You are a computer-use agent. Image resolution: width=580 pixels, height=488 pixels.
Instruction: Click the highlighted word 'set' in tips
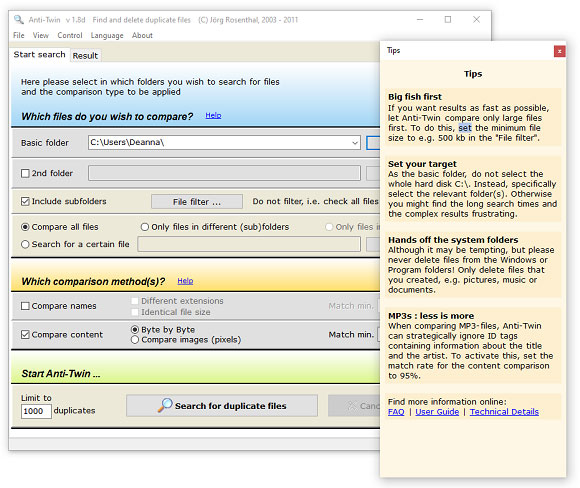click(x=465, y=128)
